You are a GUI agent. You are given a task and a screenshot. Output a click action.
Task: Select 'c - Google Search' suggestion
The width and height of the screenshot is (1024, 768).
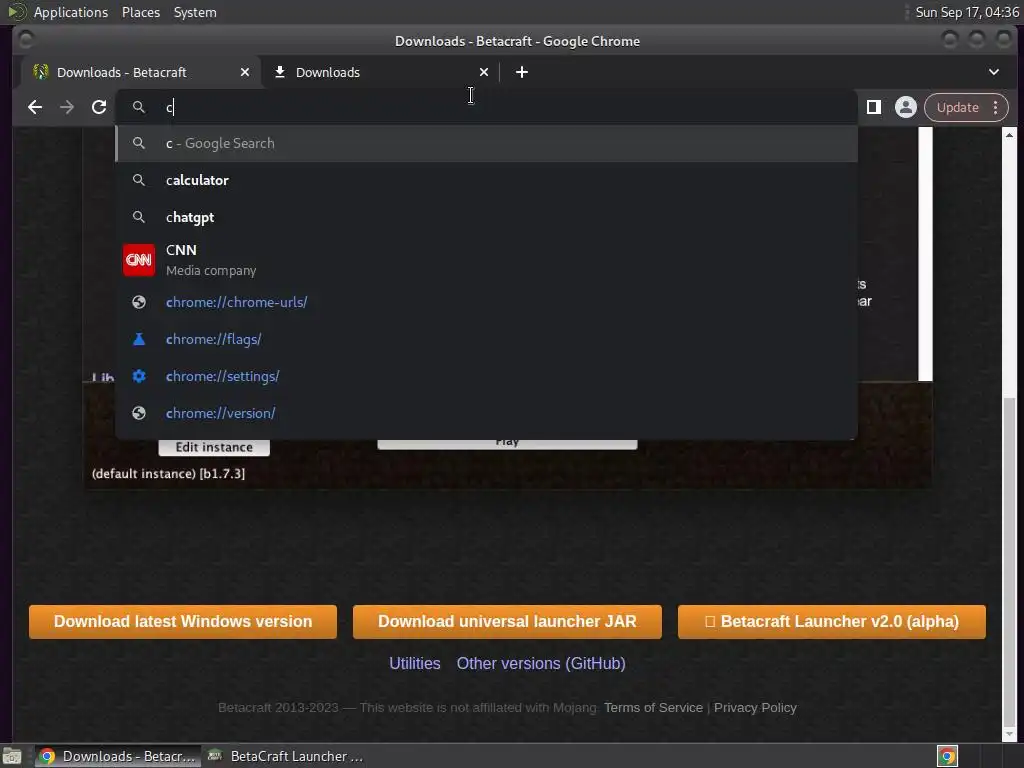(487, 143)
